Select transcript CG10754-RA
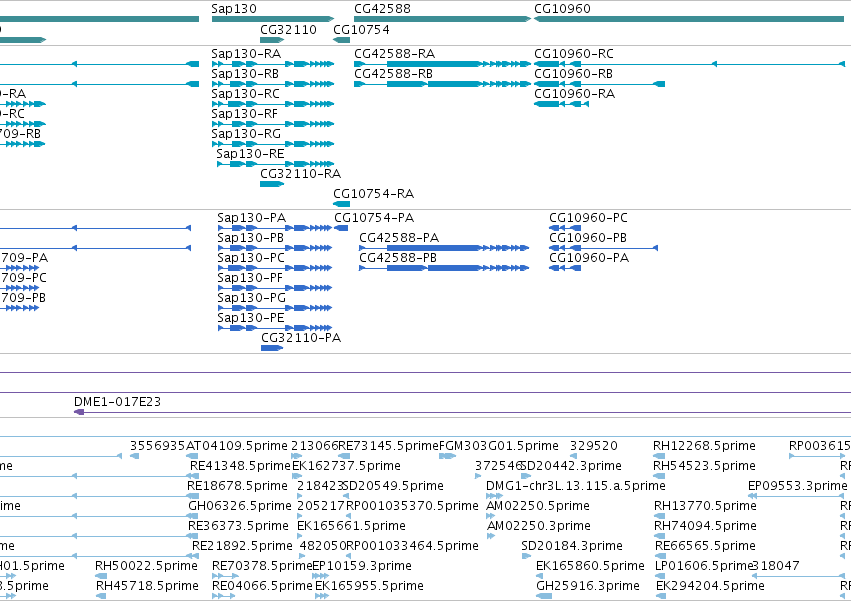 point(341,204)
